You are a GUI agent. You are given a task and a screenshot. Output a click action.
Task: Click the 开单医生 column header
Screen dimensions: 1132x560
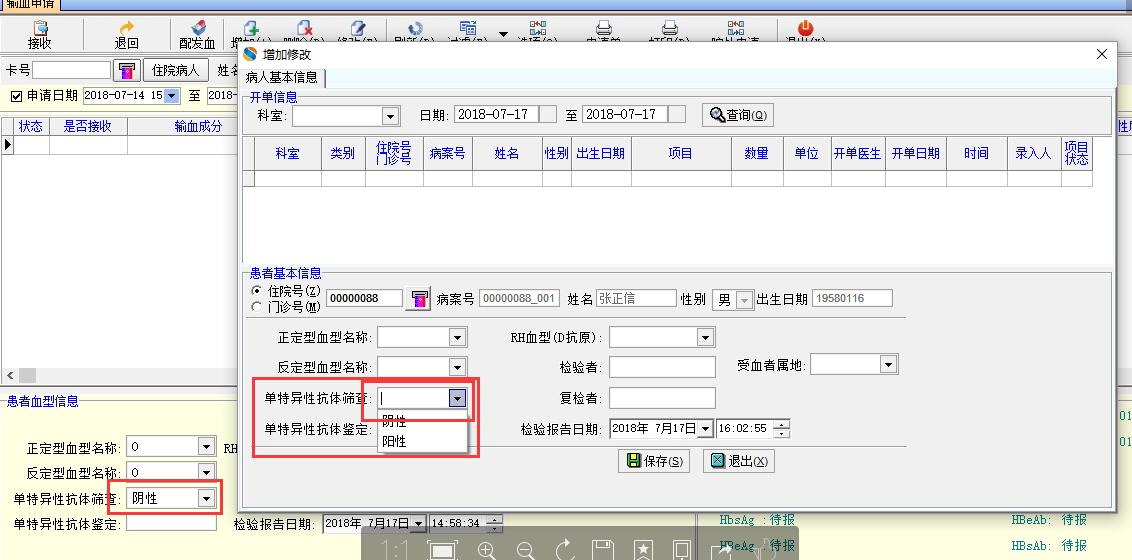pos(858,153)
